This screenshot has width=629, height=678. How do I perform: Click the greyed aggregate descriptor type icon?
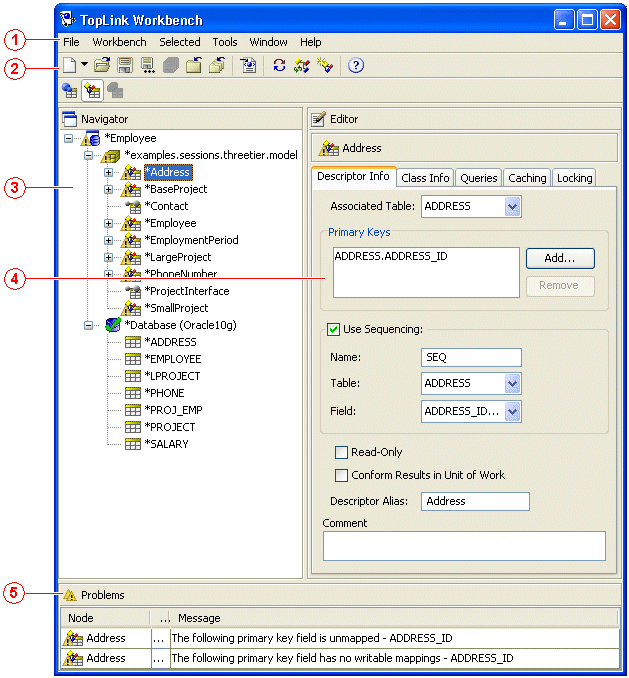[x=115, y=90]
